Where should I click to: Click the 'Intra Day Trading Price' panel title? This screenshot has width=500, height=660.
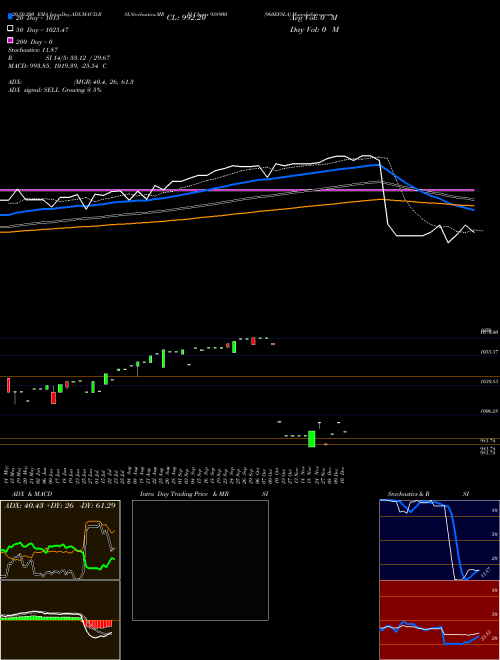click(x=204, y=494)
